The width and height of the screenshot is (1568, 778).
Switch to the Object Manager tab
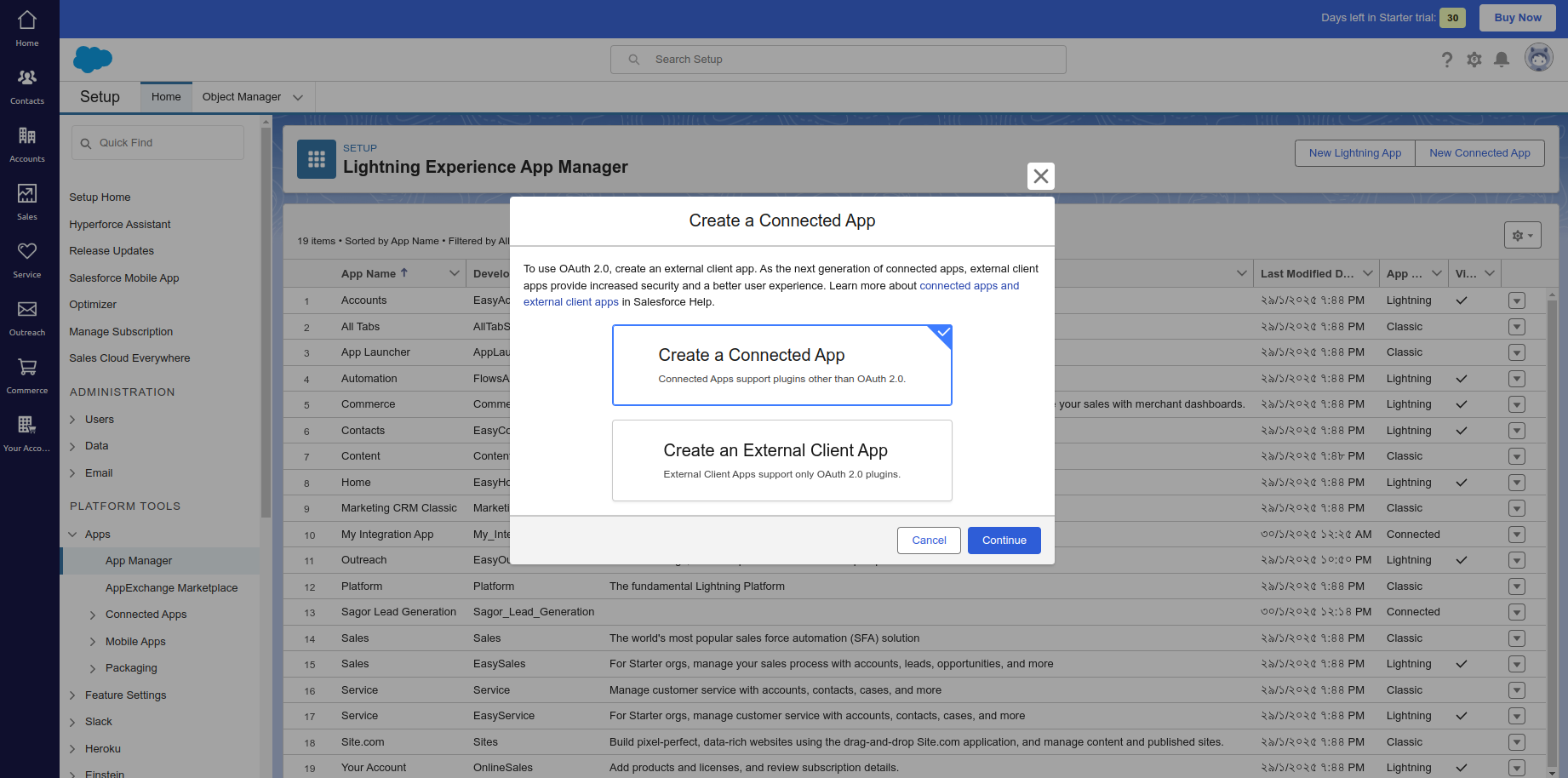242,97
